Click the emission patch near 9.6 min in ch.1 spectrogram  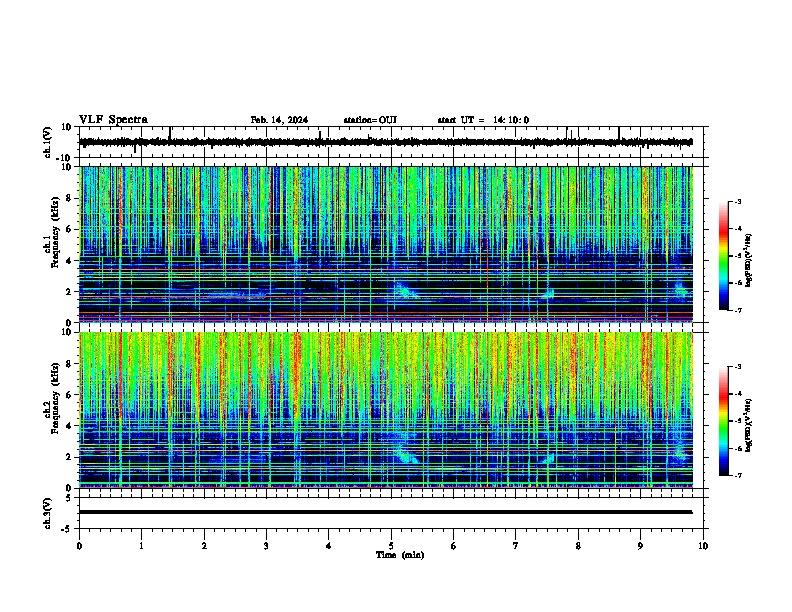click(681, 290)
